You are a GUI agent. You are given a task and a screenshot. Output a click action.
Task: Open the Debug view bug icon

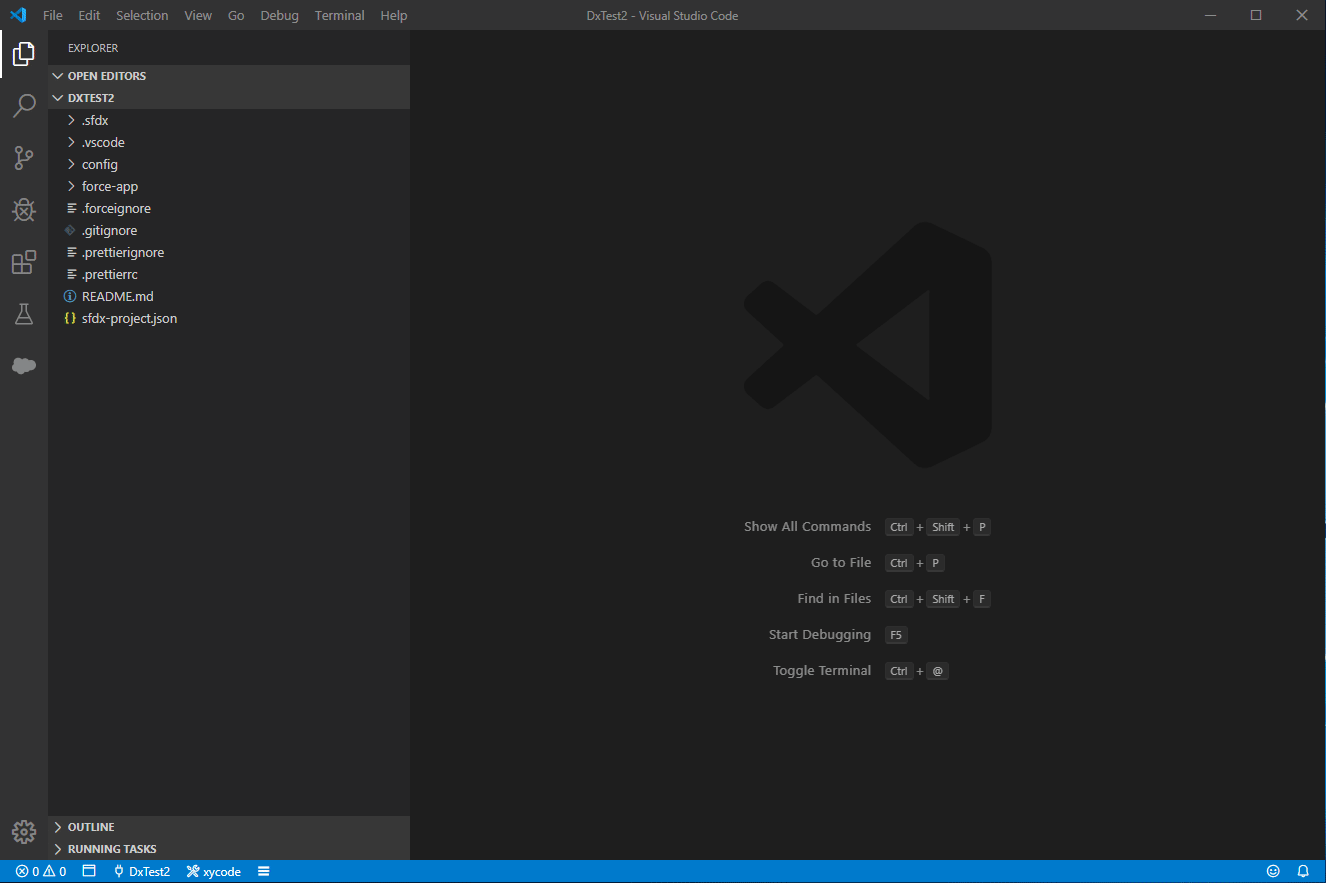[24, 210]
